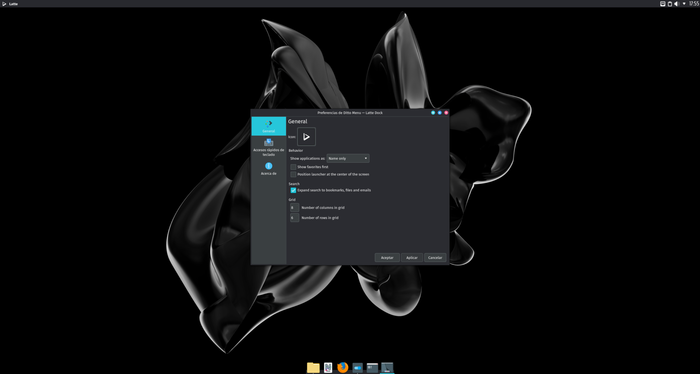Image resolution: width=700 pixels, height=374 pixels.
Task: Click the Number of columns in grid field
Action: (294, 208)
